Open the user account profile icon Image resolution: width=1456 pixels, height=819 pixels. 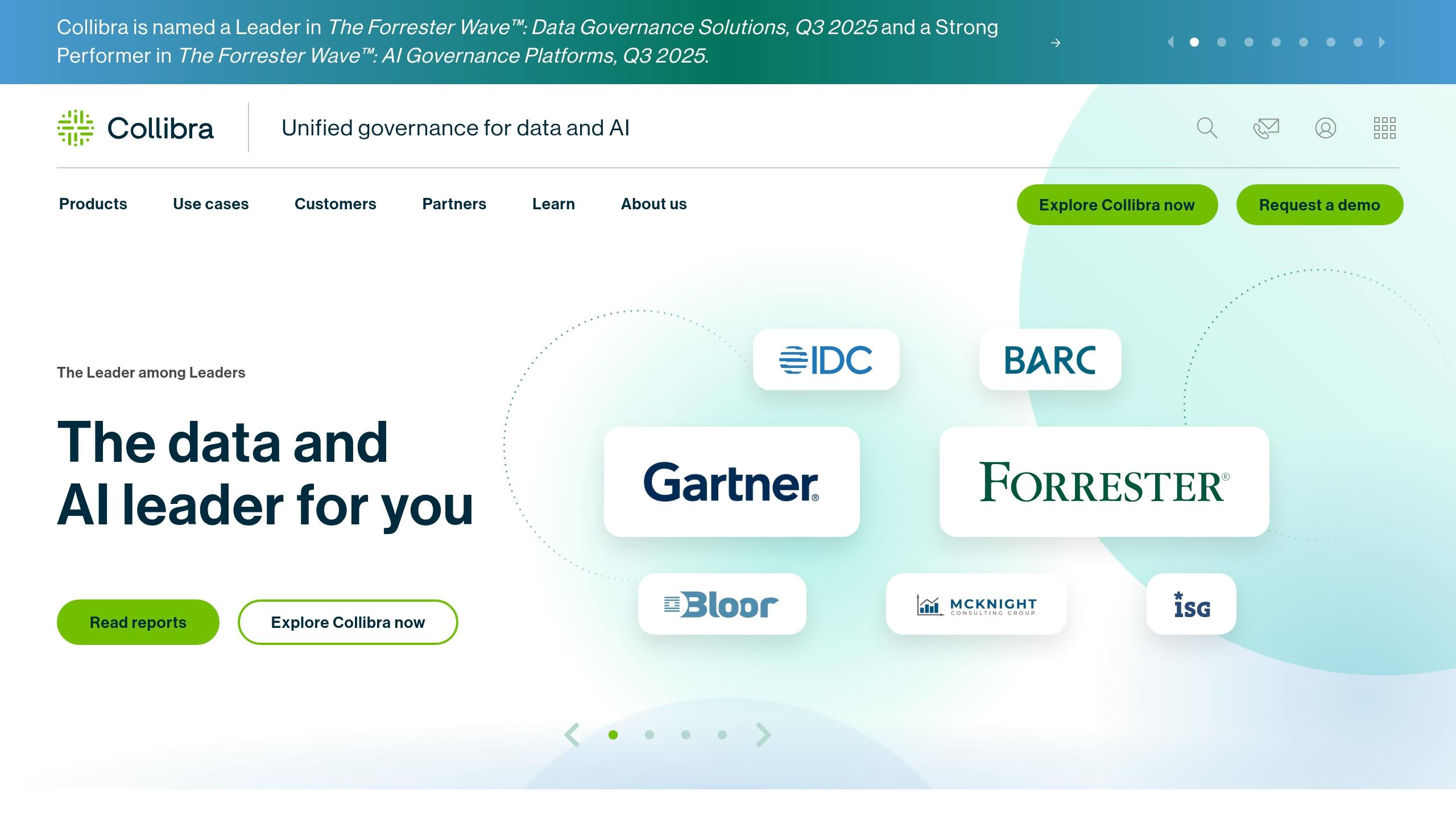(x=1325, y=128)
